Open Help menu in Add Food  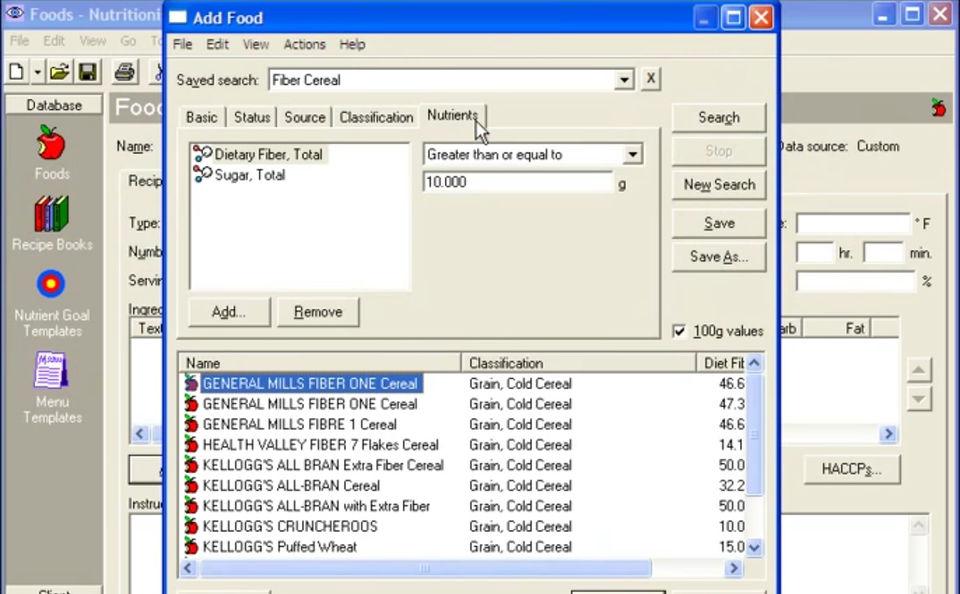(x=352, y=44)
